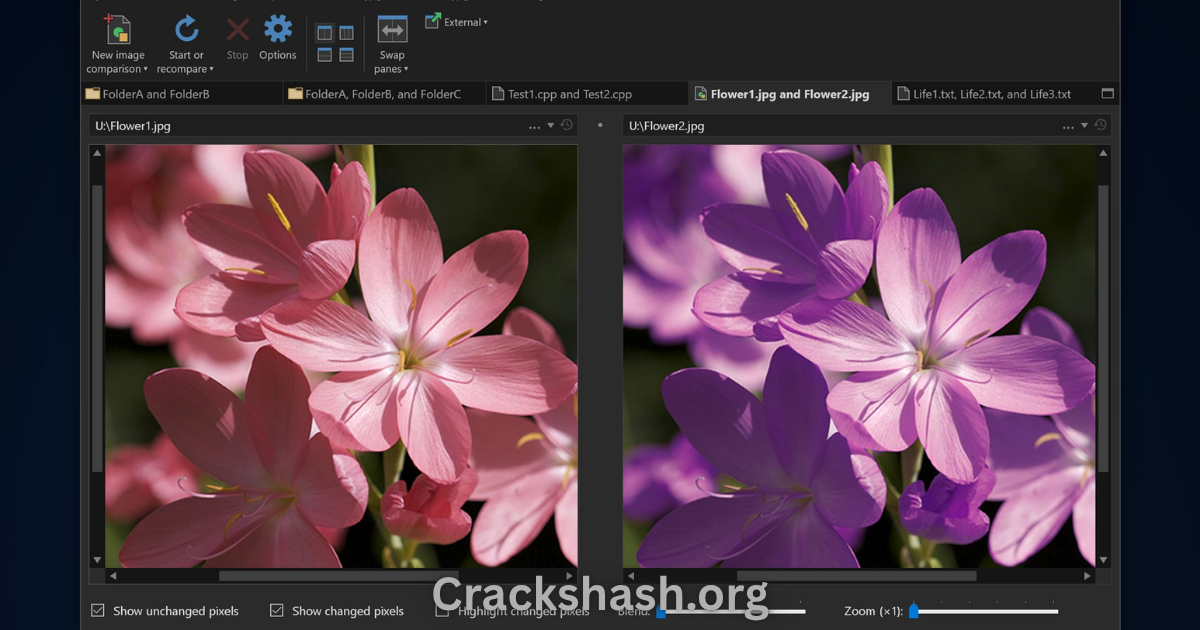Open the Options gear

click(x=278, y=30)
